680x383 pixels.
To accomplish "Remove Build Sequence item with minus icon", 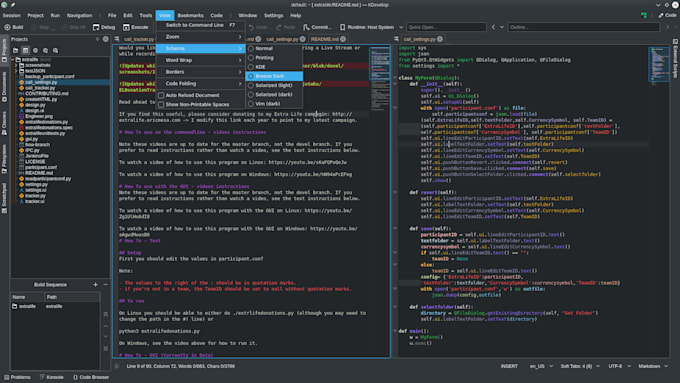I will point(105,285).
